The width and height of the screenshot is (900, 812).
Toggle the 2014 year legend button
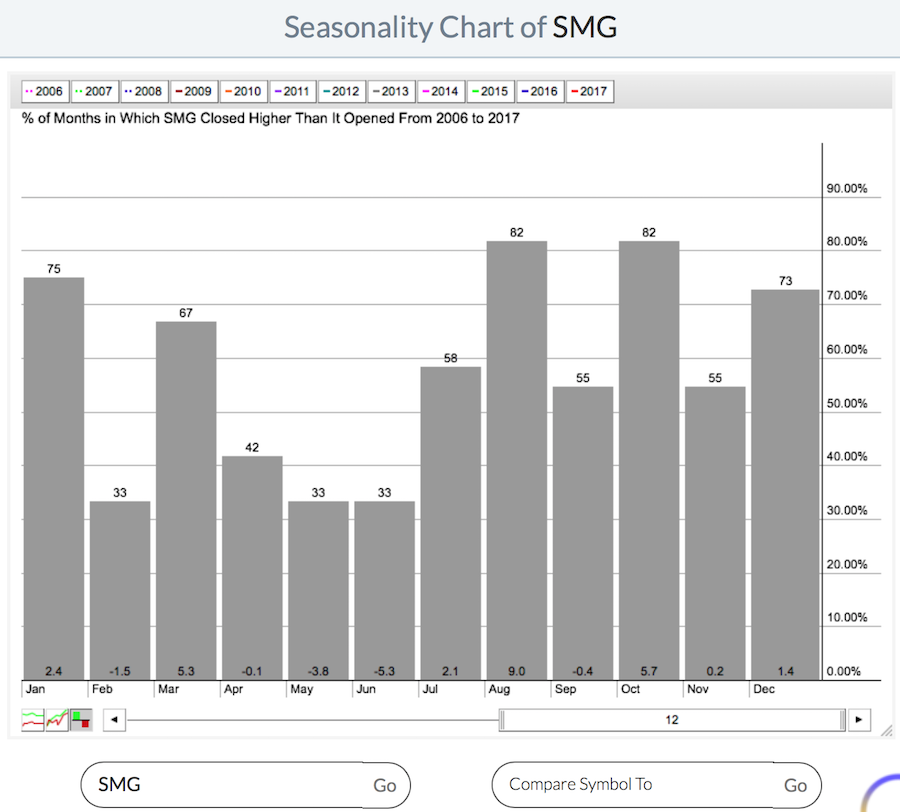(x=441, y=91)
